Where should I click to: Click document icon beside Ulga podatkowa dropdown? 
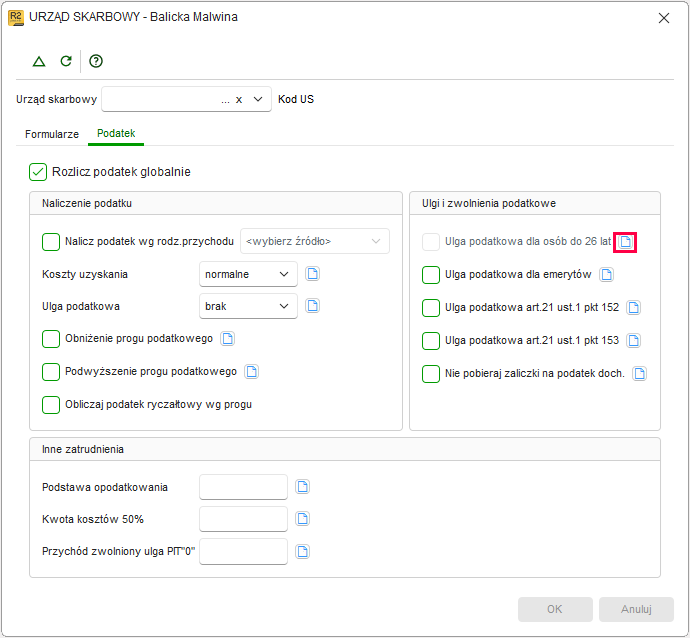[x=312, y=306]
